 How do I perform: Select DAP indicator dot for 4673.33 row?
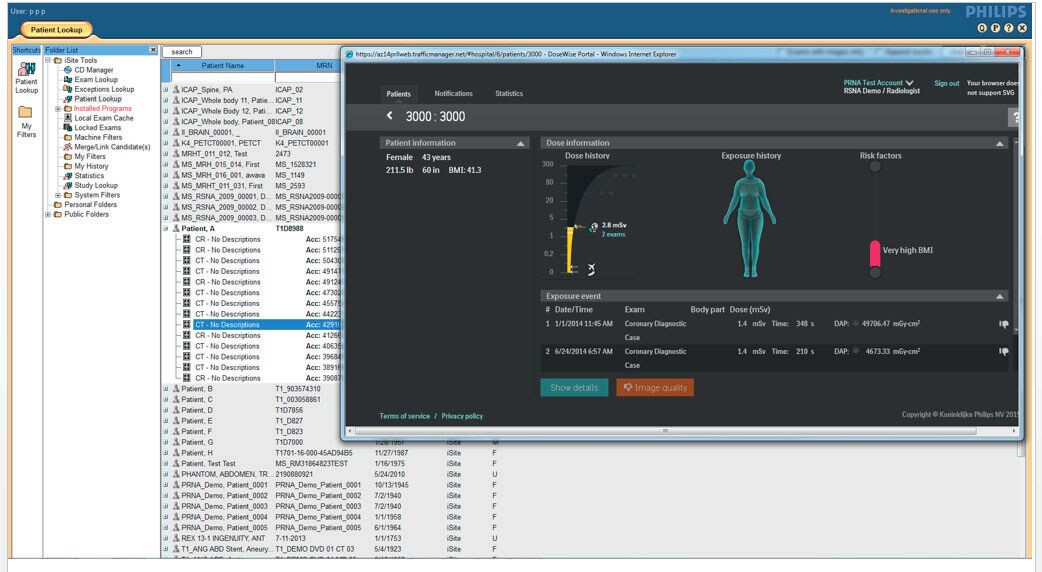point(856,351)
